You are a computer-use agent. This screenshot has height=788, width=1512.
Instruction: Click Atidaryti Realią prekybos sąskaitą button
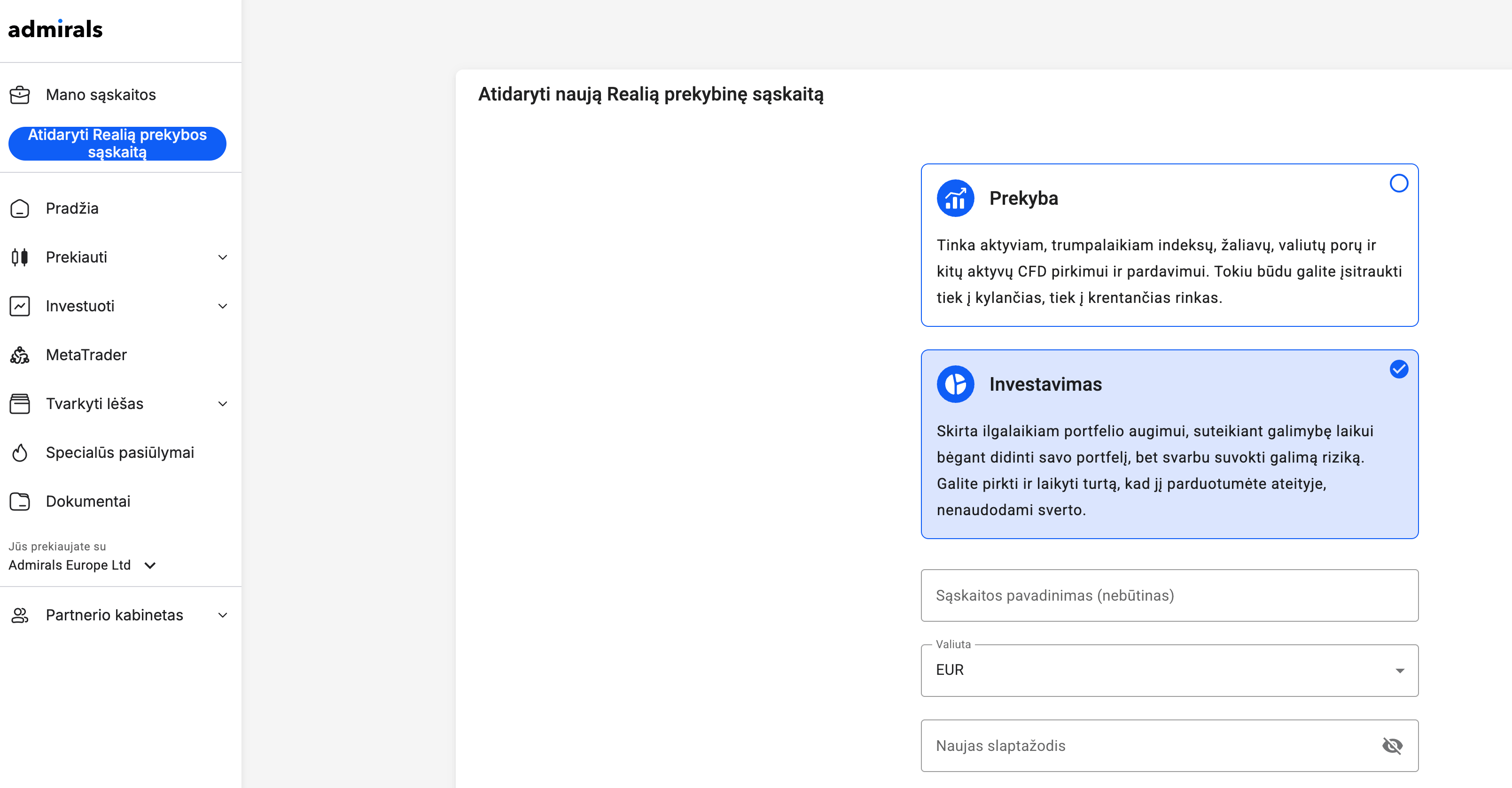point(117,143)
